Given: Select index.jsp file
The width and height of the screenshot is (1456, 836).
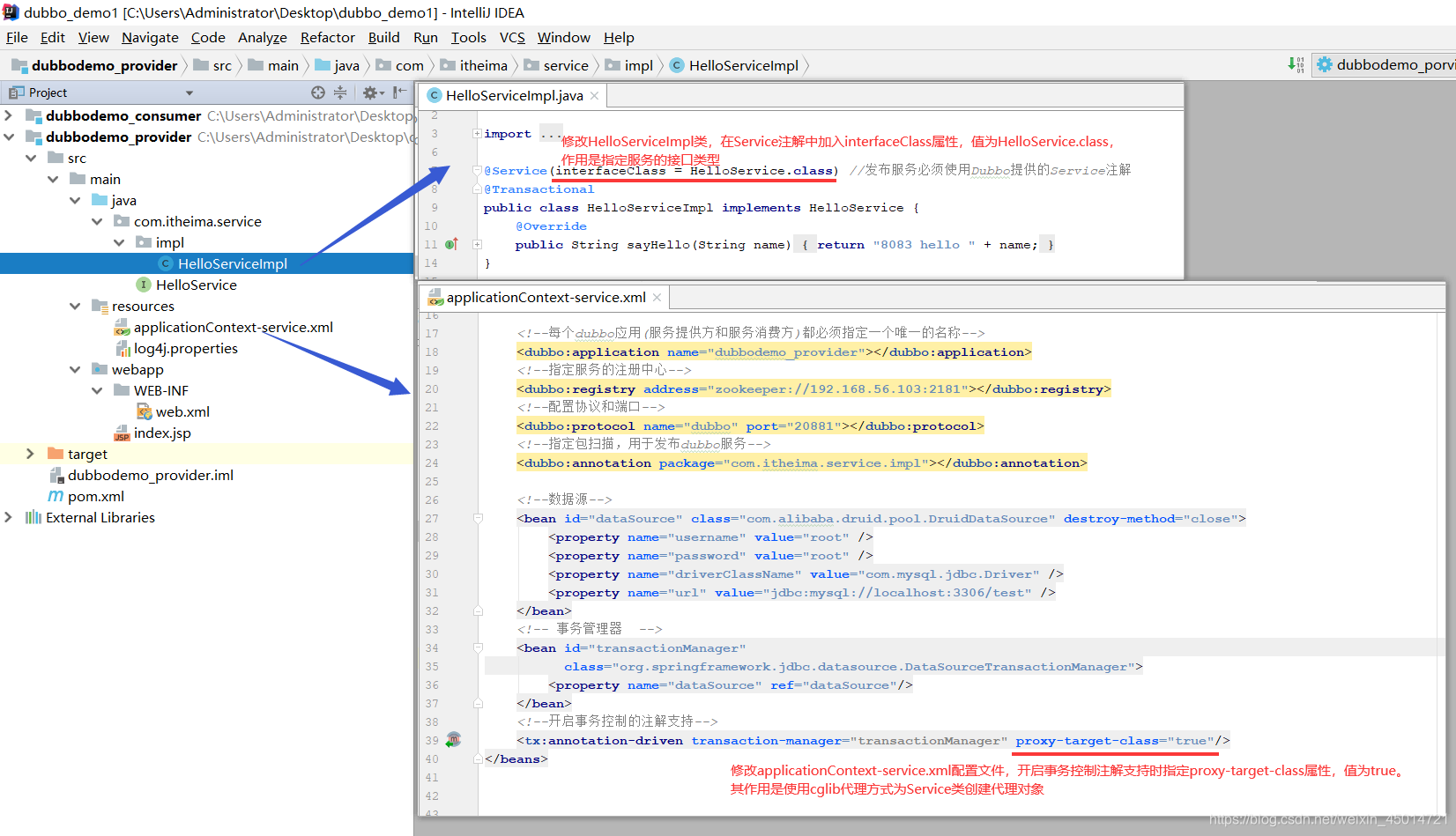Looking at the screenshot, I should 162,433.
